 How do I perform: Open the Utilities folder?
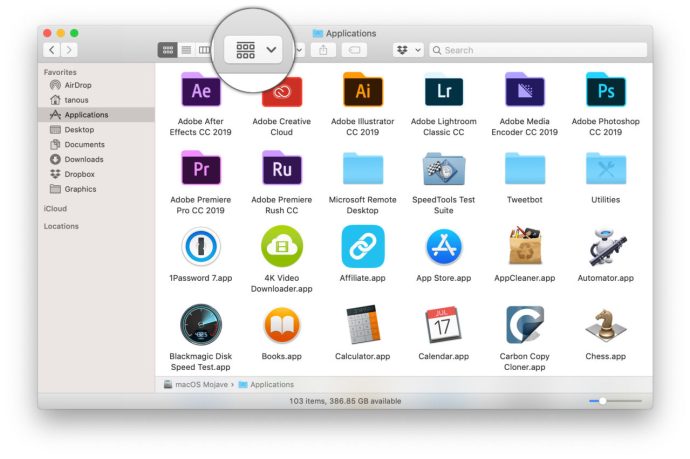pos(606,169)
